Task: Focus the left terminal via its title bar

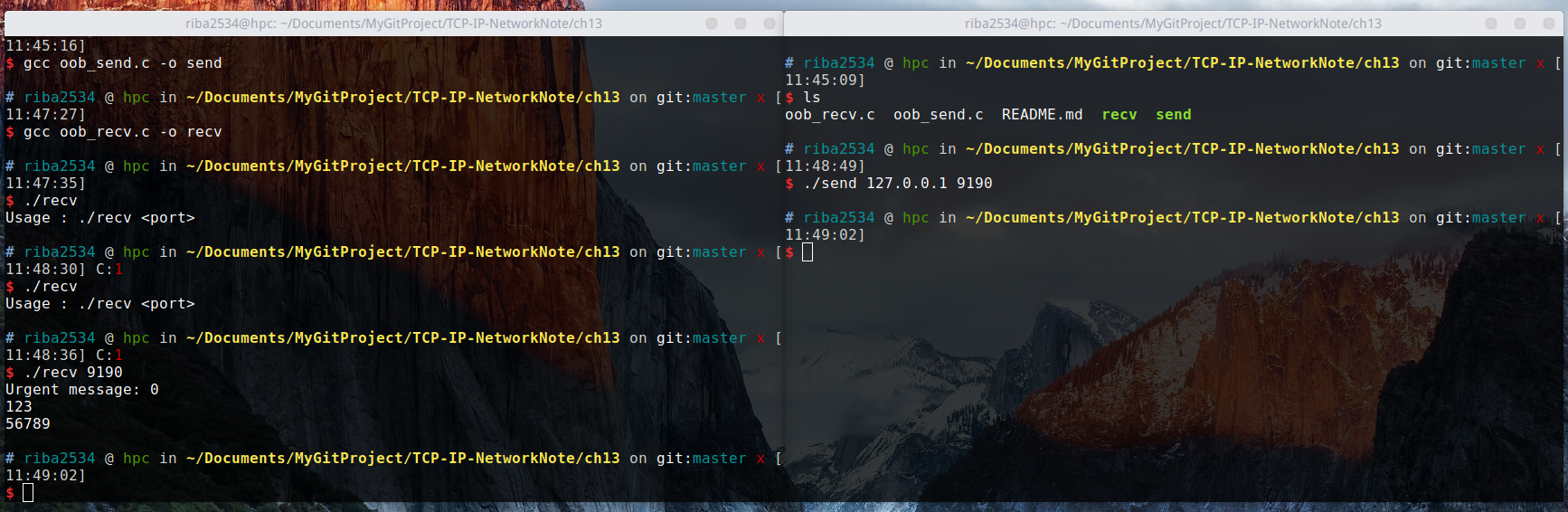Action: click(393, 24)
